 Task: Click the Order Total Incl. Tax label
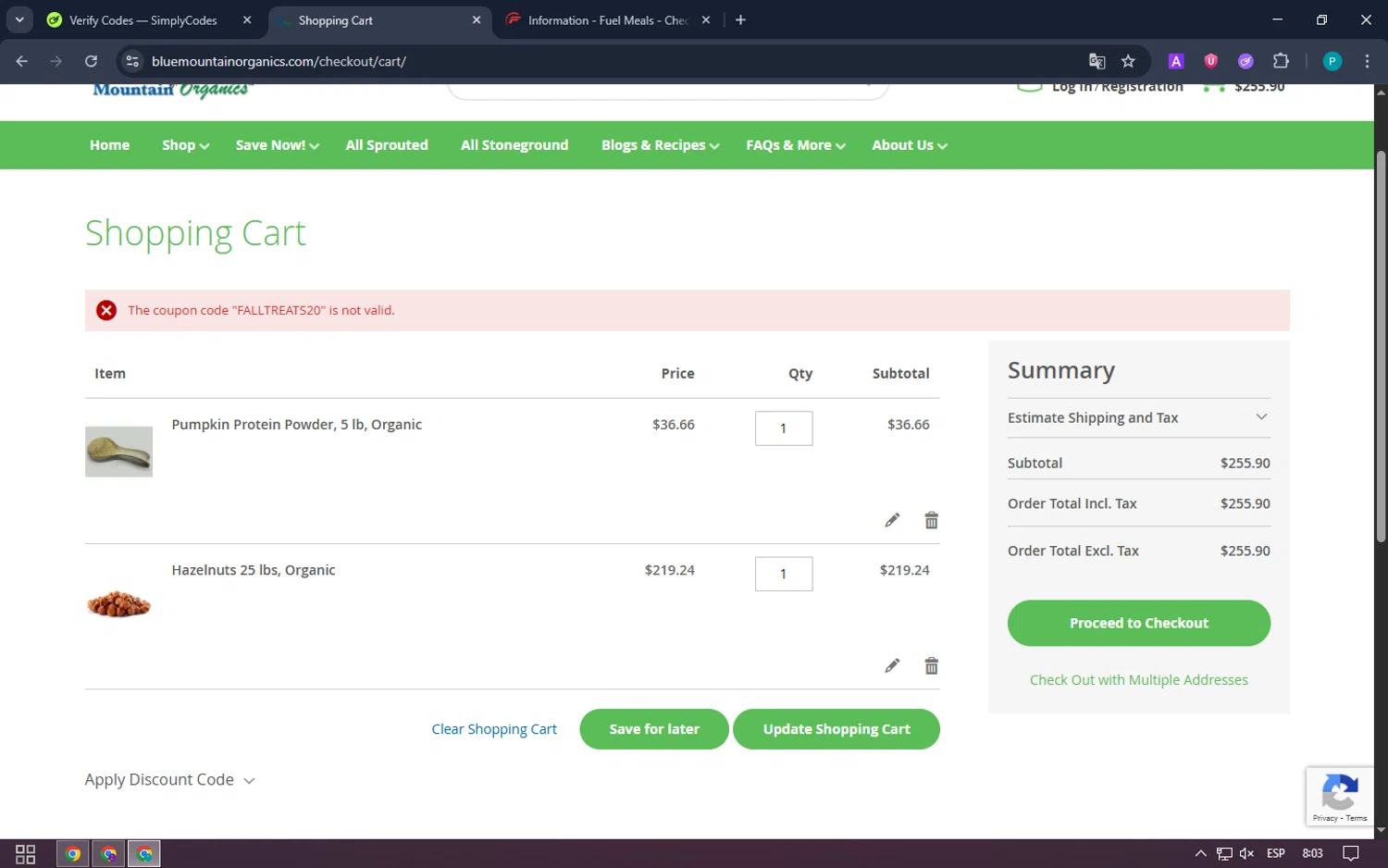click(1072, 503)
